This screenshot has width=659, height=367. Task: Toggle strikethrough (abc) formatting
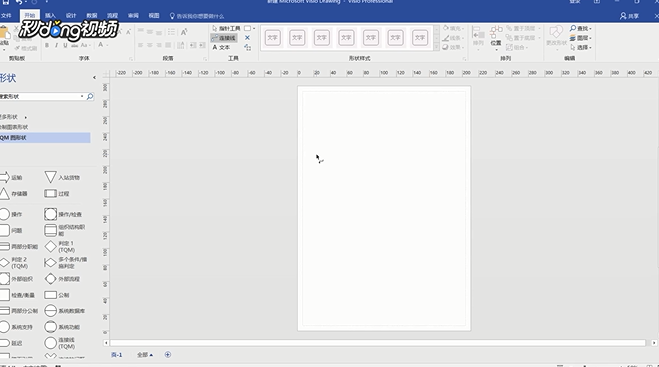pos(74,45)
